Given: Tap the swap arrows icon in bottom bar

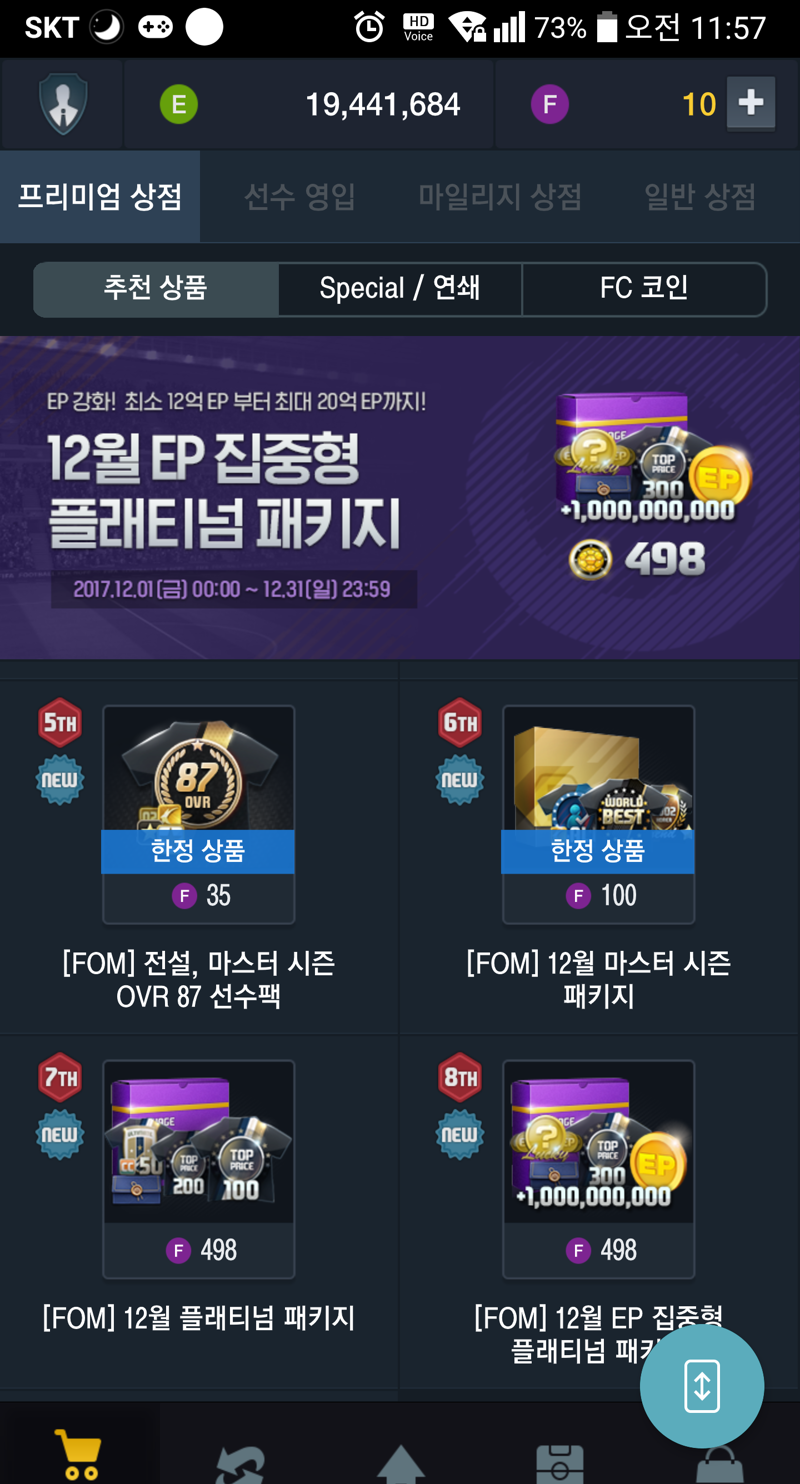Looking at the screenshot, I should tap(240, 1462).
